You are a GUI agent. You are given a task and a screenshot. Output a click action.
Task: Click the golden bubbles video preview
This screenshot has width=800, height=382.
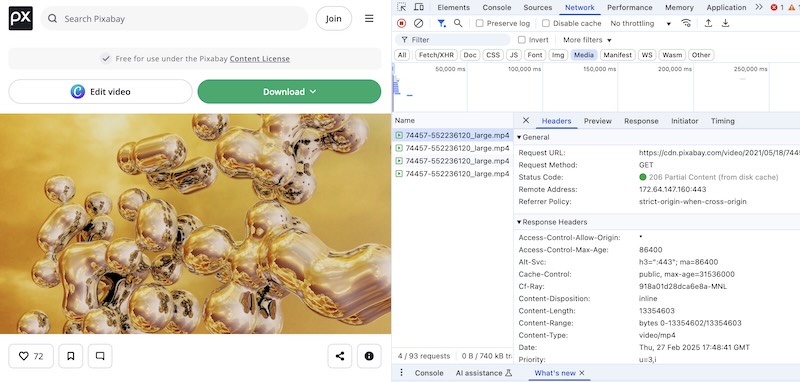(195, 223)
